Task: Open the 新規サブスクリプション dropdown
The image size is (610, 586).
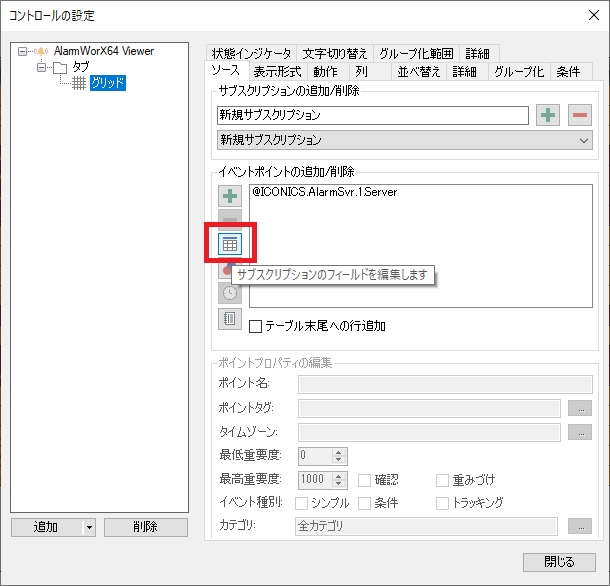Action: [x=405, y=140]
